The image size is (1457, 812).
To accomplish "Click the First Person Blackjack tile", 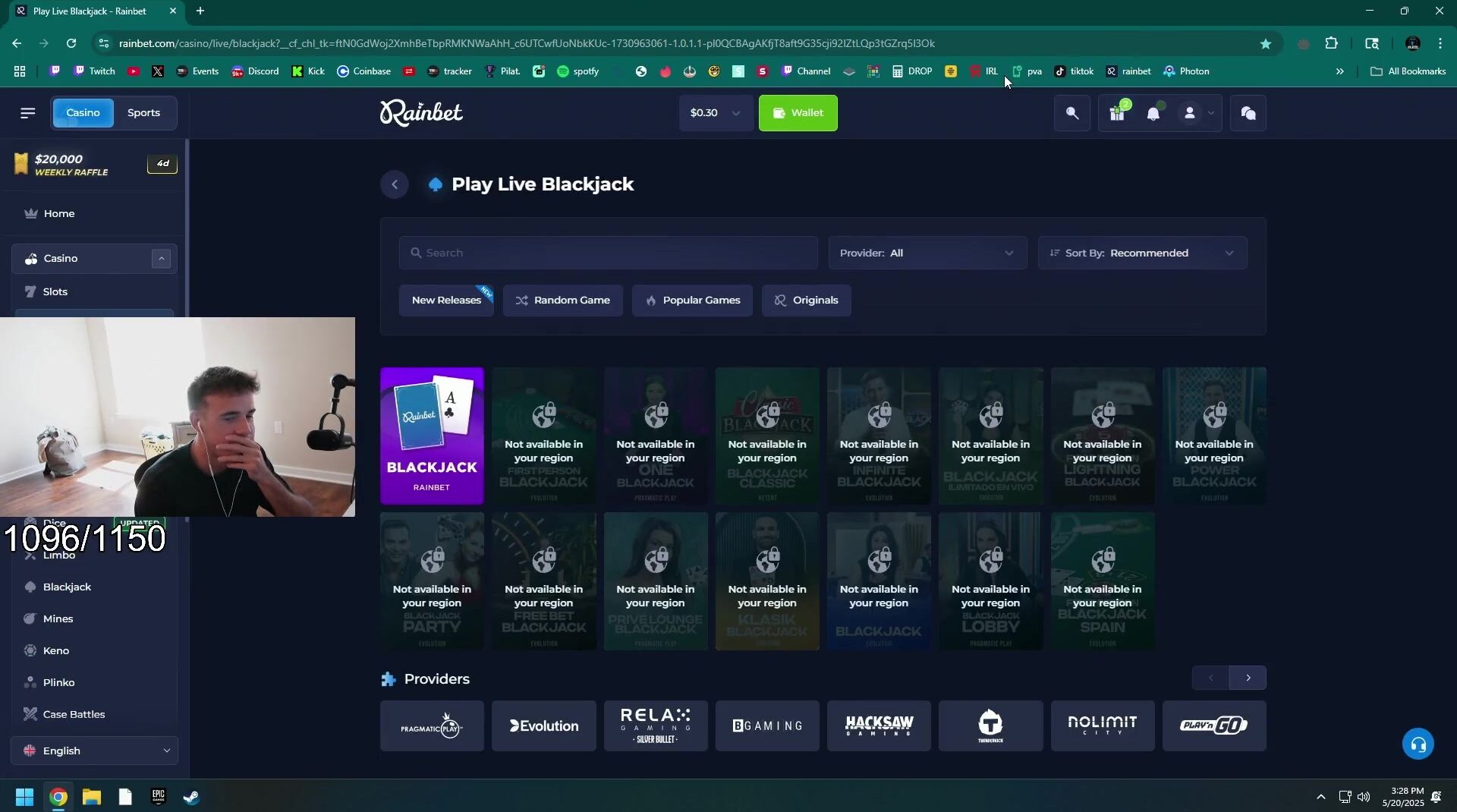I will pos(544,436).
